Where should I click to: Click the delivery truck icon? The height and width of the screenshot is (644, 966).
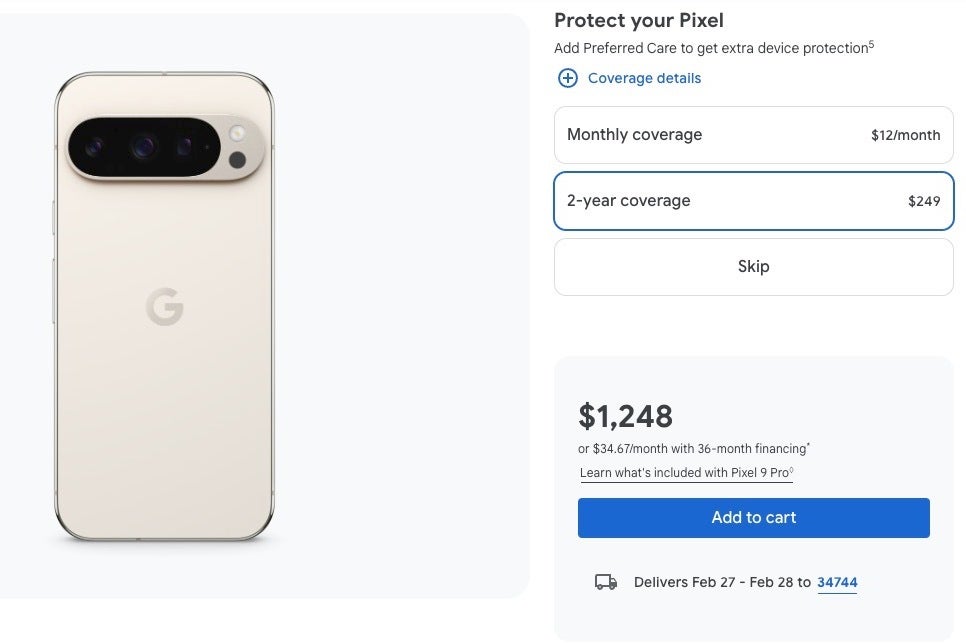[605, 582]
